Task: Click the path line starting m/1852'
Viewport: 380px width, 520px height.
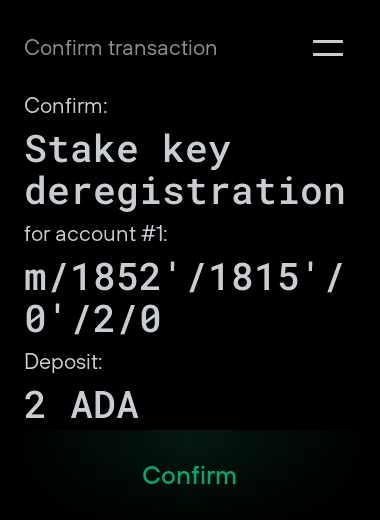Action: tap(184, 278)
